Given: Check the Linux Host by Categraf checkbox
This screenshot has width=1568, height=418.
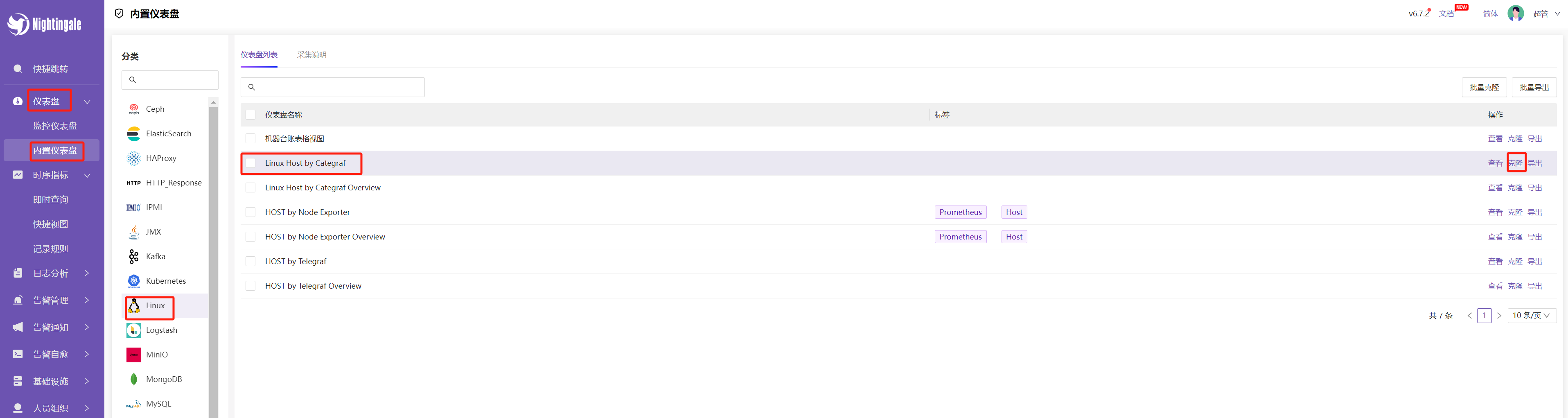Looking at the screenshot, I should [251, 163].
